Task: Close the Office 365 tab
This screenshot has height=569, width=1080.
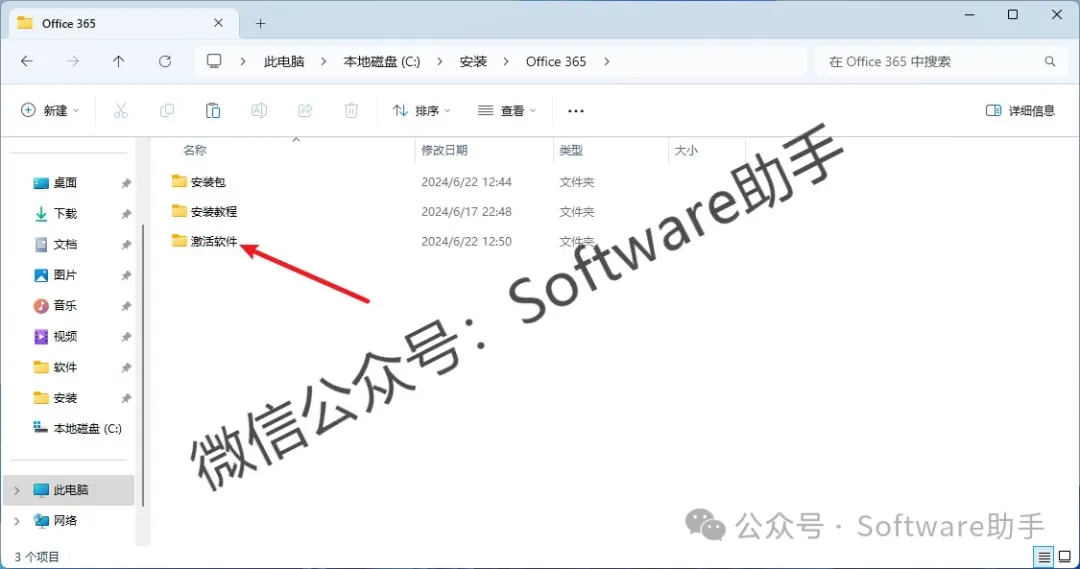Action: click(x=218, y=23)
